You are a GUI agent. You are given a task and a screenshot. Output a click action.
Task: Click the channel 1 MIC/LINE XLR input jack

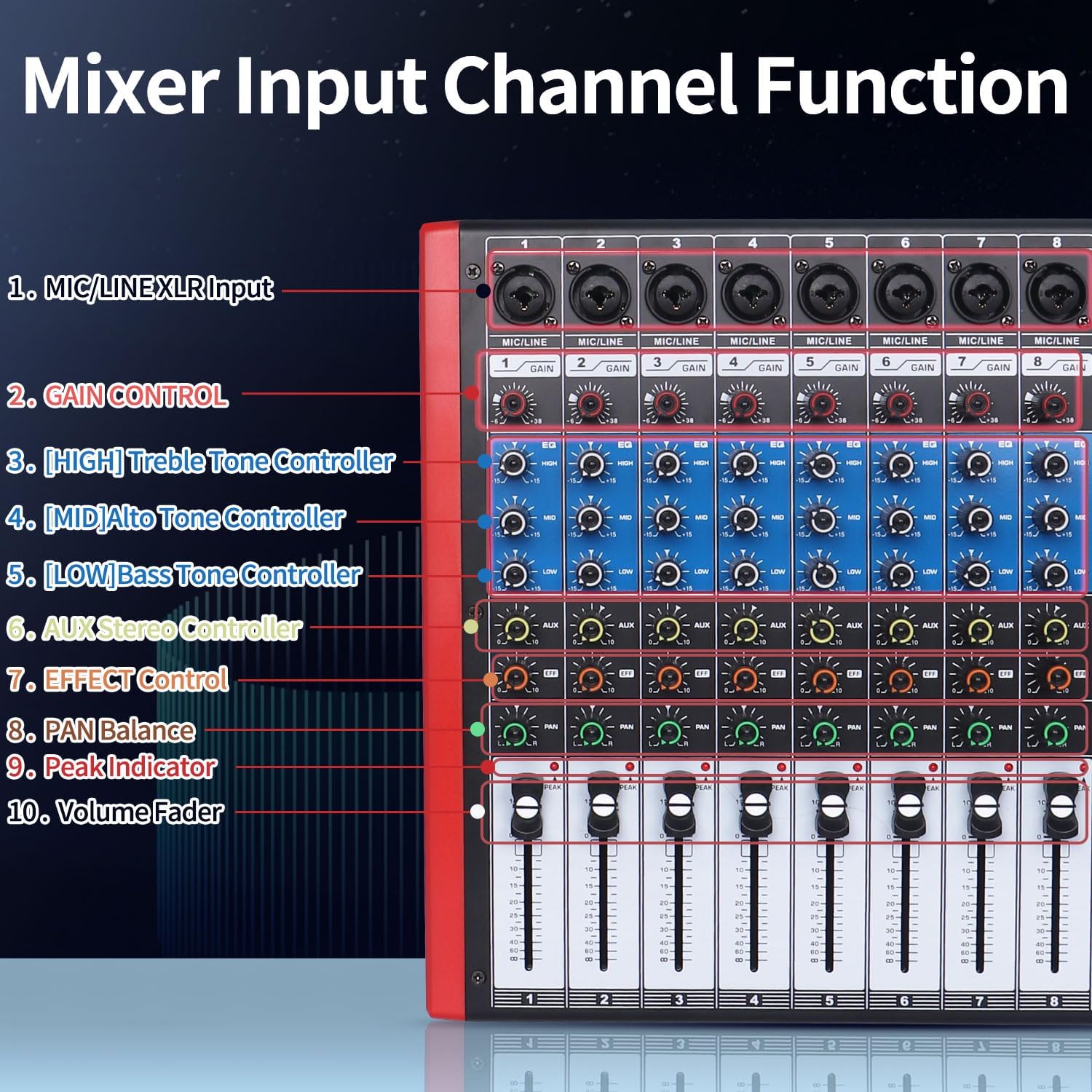[x=524, y=293]
